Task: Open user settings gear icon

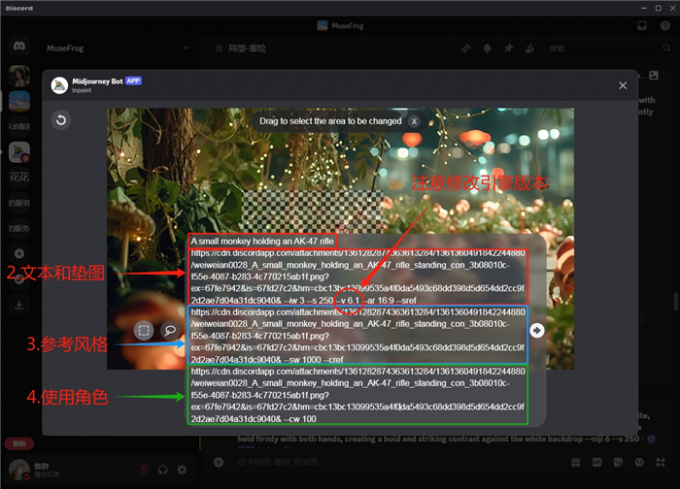Action: [x=182, y=469]
